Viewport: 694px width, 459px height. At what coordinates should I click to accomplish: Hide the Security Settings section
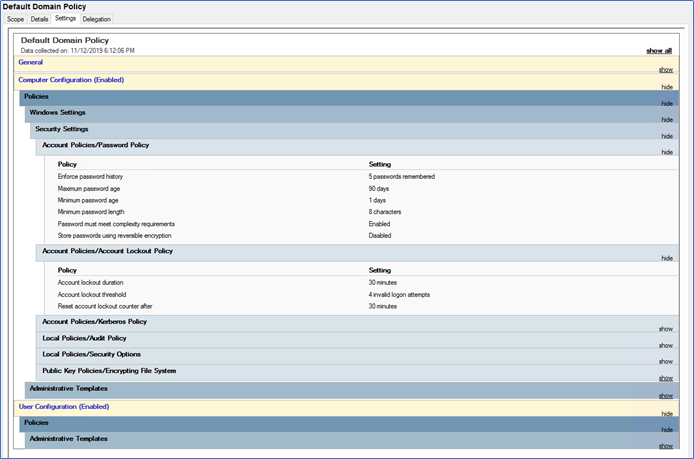[666, 135]
